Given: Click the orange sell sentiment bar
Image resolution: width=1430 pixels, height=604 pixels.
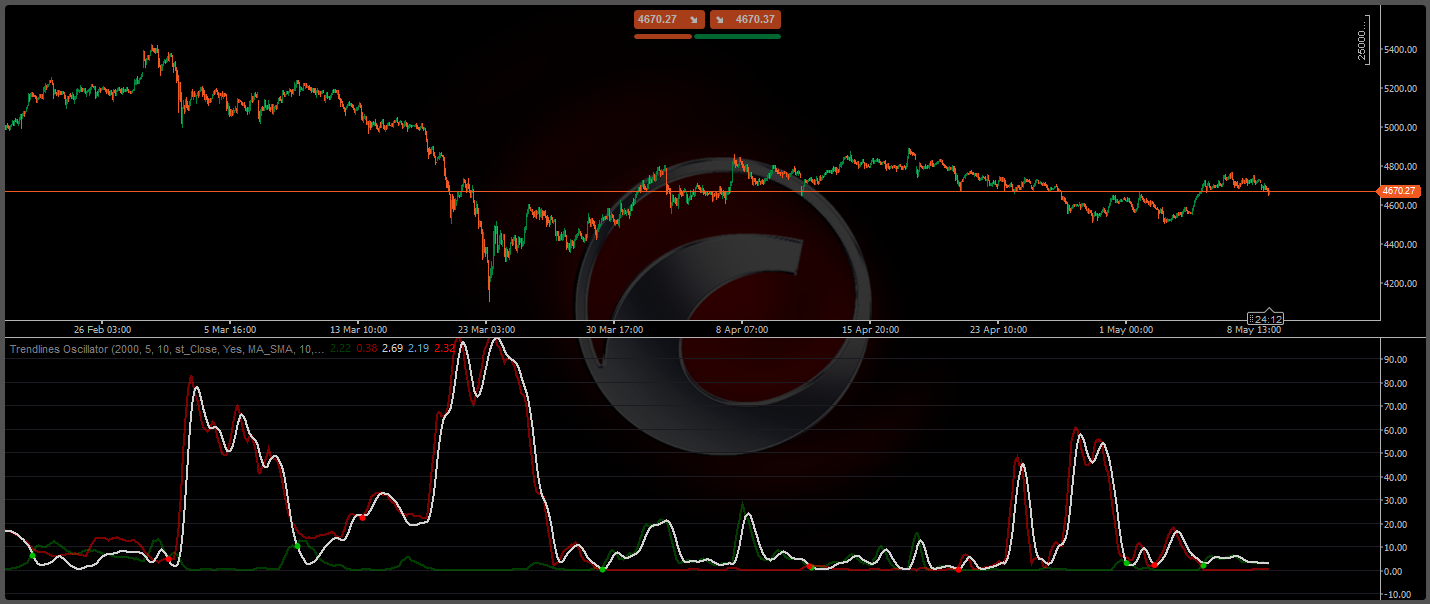Looking at the screenshot, I should [x=663, y=36].
